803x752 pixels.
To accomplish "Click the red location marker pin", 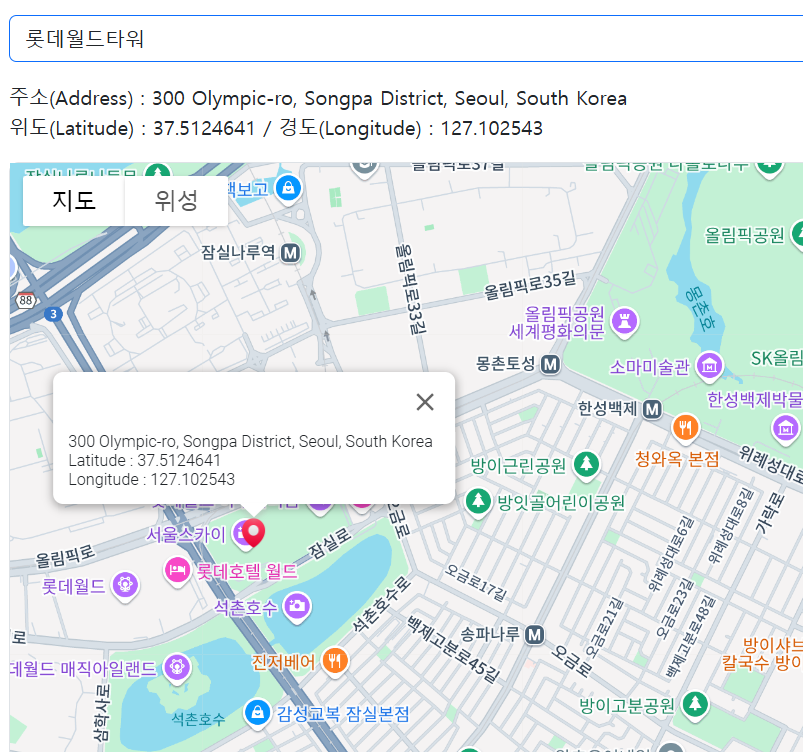I will click(x=253, y=532).
